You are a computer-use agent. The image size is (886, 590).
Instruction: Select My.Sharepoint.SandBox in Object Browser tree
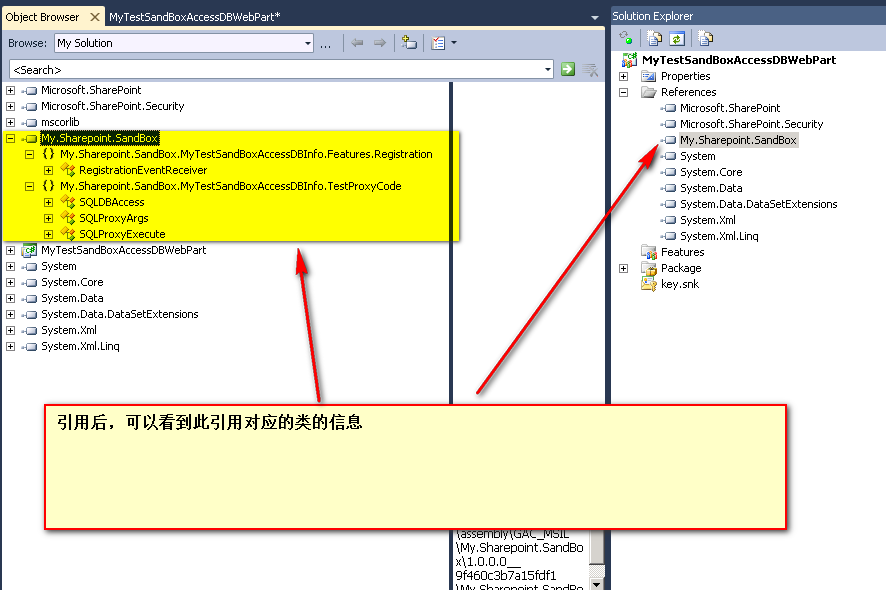(x=99, y=138)
